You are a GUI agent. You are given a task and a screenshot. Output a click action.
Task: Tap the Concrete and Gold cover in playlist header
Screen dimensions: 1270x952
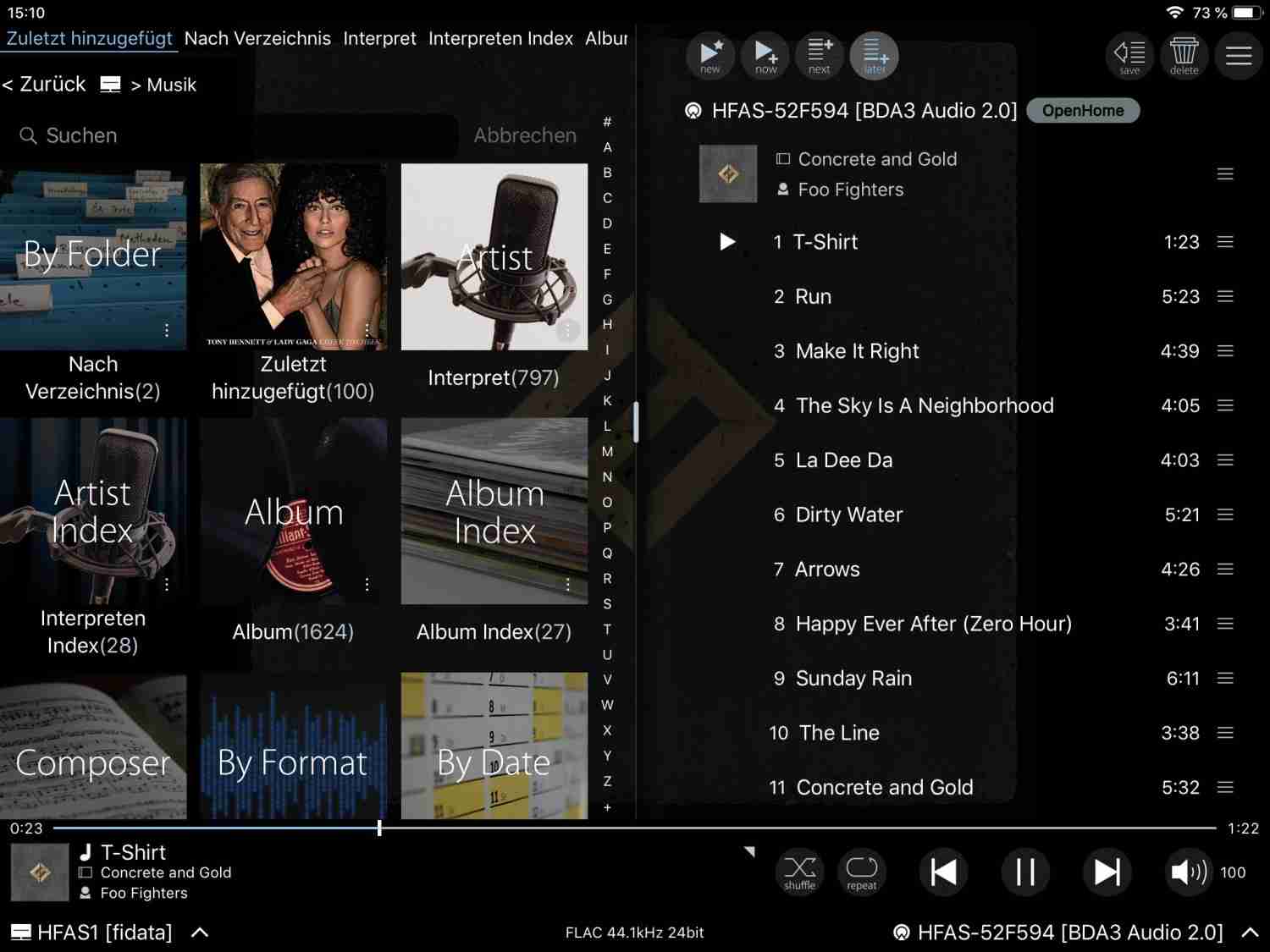coord(728,173)
